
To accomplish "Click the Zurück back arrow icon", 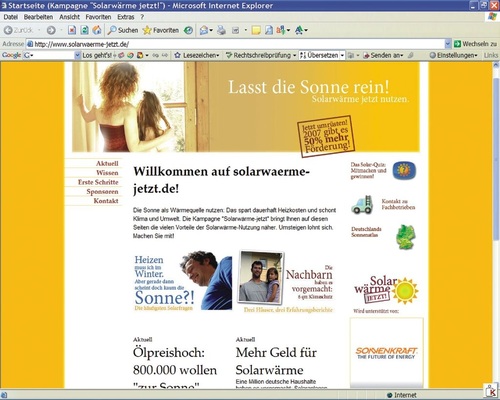I will (8, 30).
